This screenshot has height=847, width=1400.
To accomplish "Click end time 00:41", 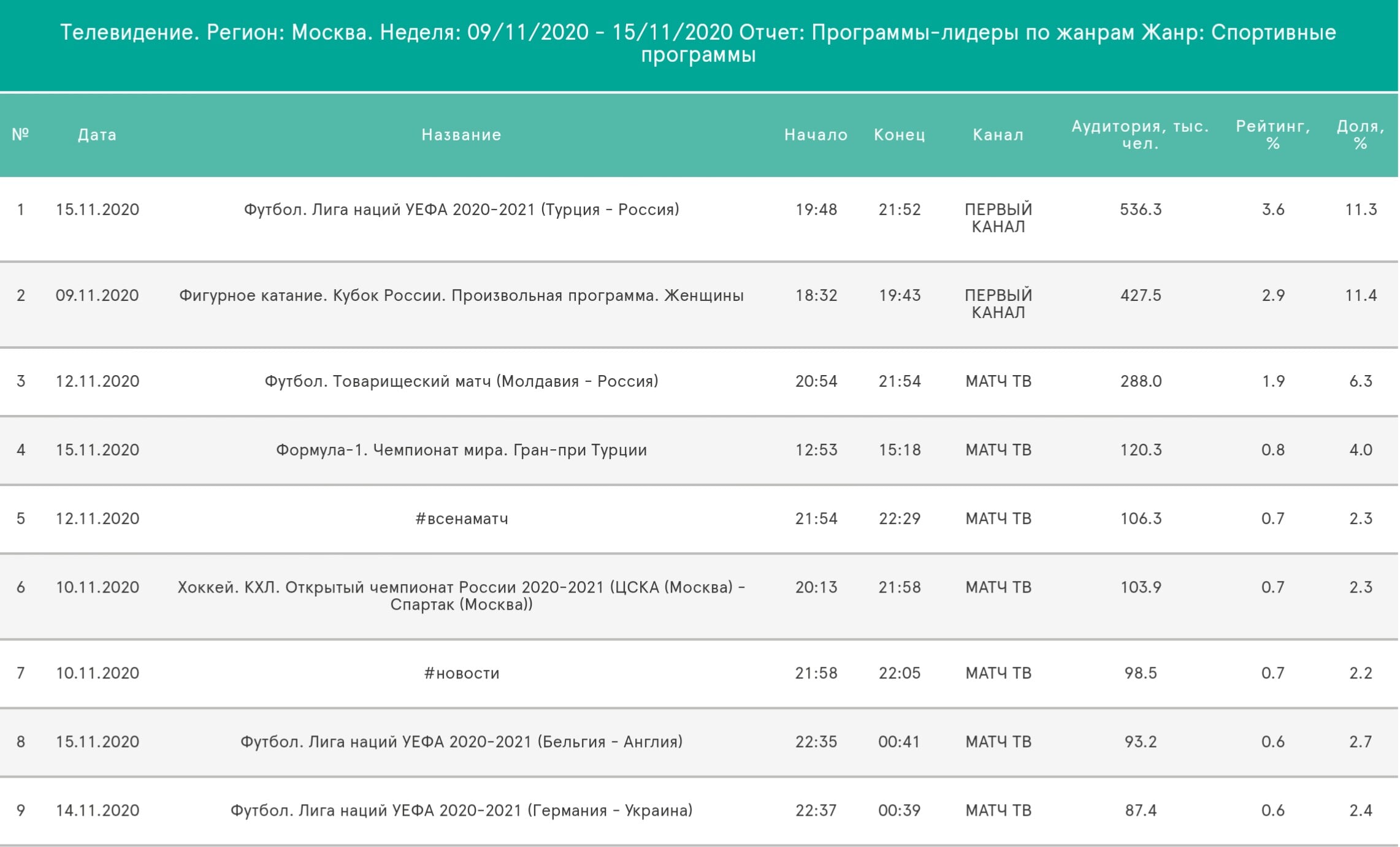I will (900, 742).
